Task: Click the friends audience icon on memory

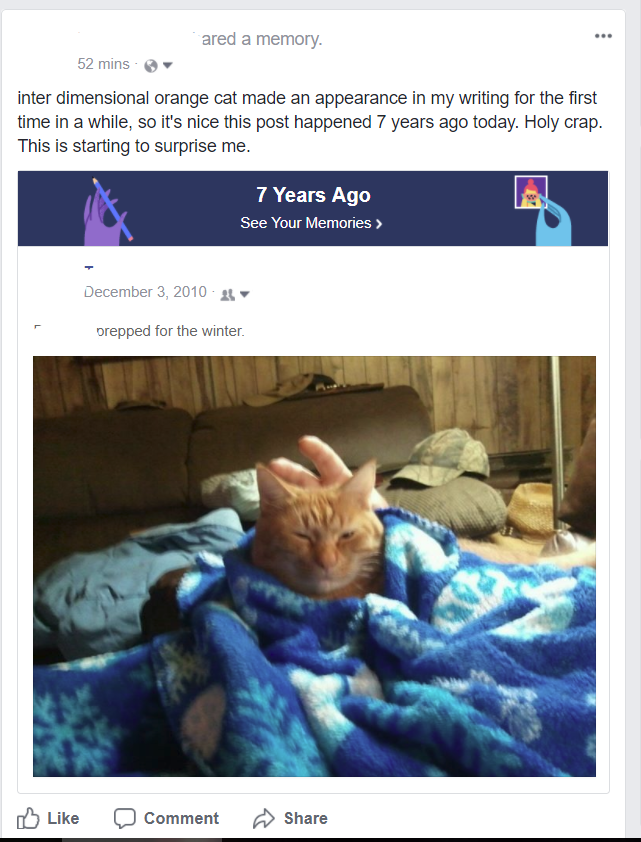Action: pos(228,294)
